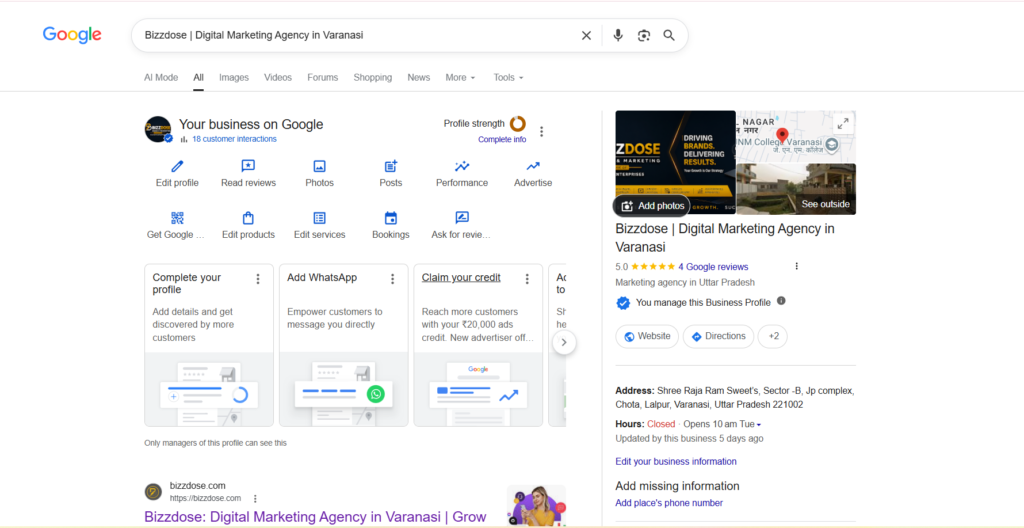
Task: Open Google Lens image search
Action: 644,35
